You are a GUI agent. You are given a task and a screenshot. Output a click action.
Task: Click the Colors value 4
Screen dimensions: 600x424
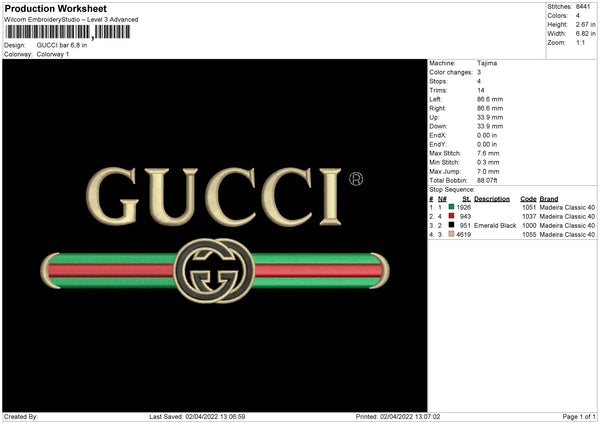pos(578,16)
